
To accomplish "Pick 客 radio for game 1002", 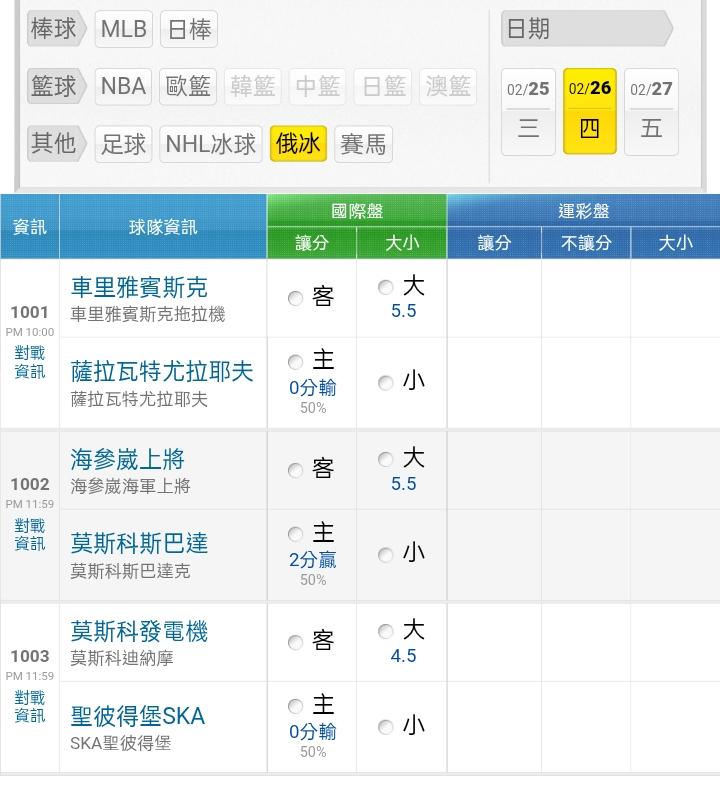I will click(295, 470).
